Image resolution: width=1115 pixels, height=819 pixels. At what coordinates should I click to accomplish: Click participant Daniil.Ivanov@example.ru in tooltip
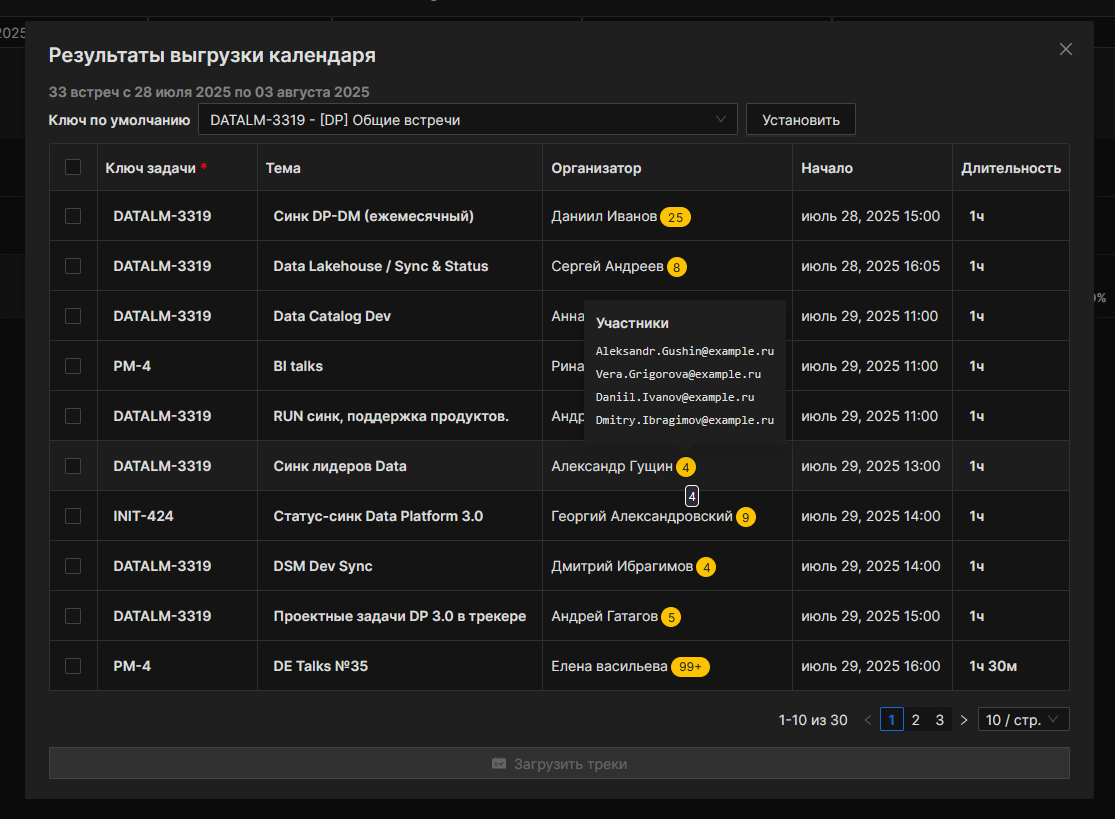675,397
